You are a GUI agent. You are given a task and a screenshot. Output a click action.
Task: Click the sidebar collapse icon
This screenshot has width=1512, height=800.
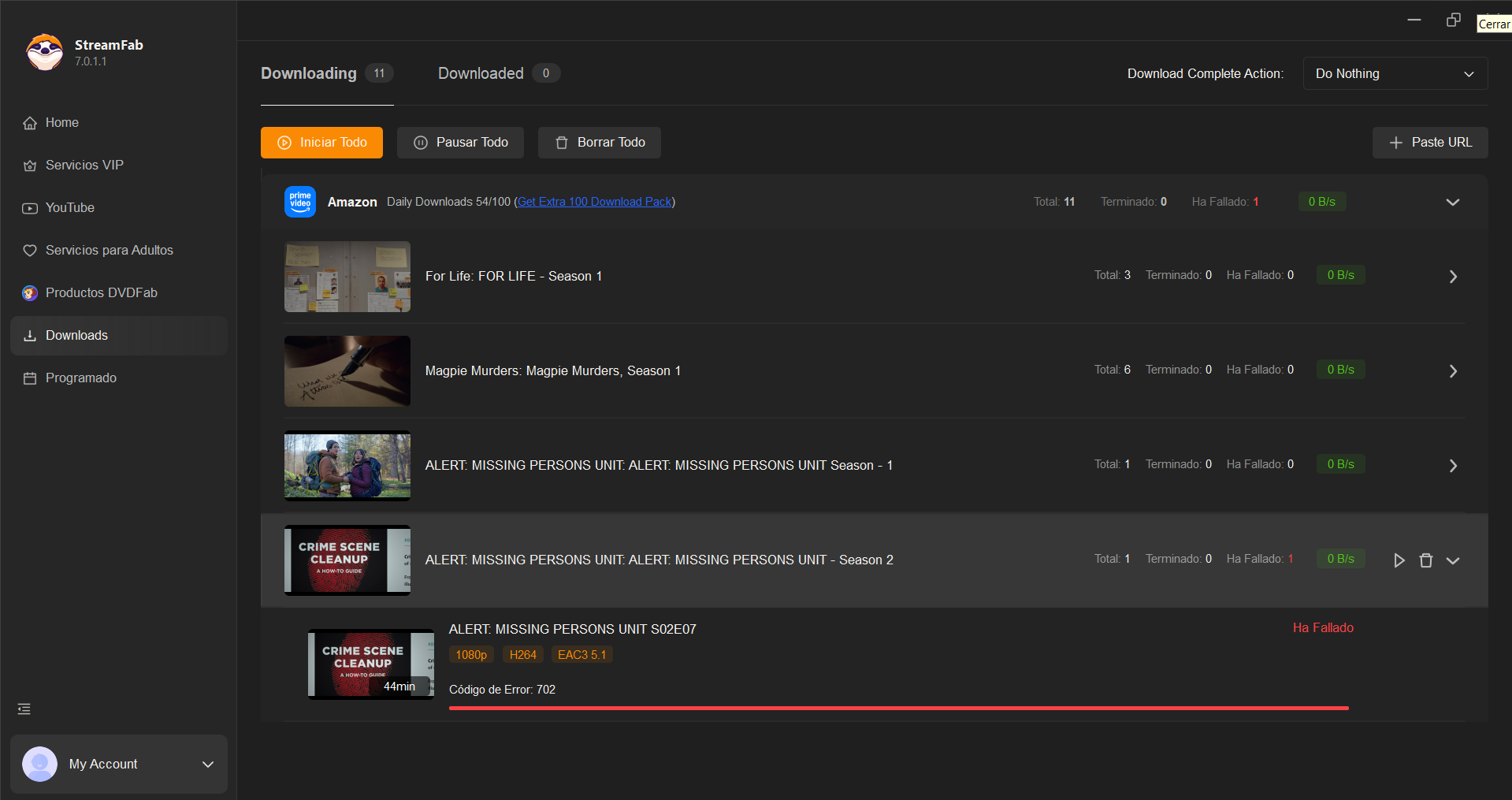[24, 709]
